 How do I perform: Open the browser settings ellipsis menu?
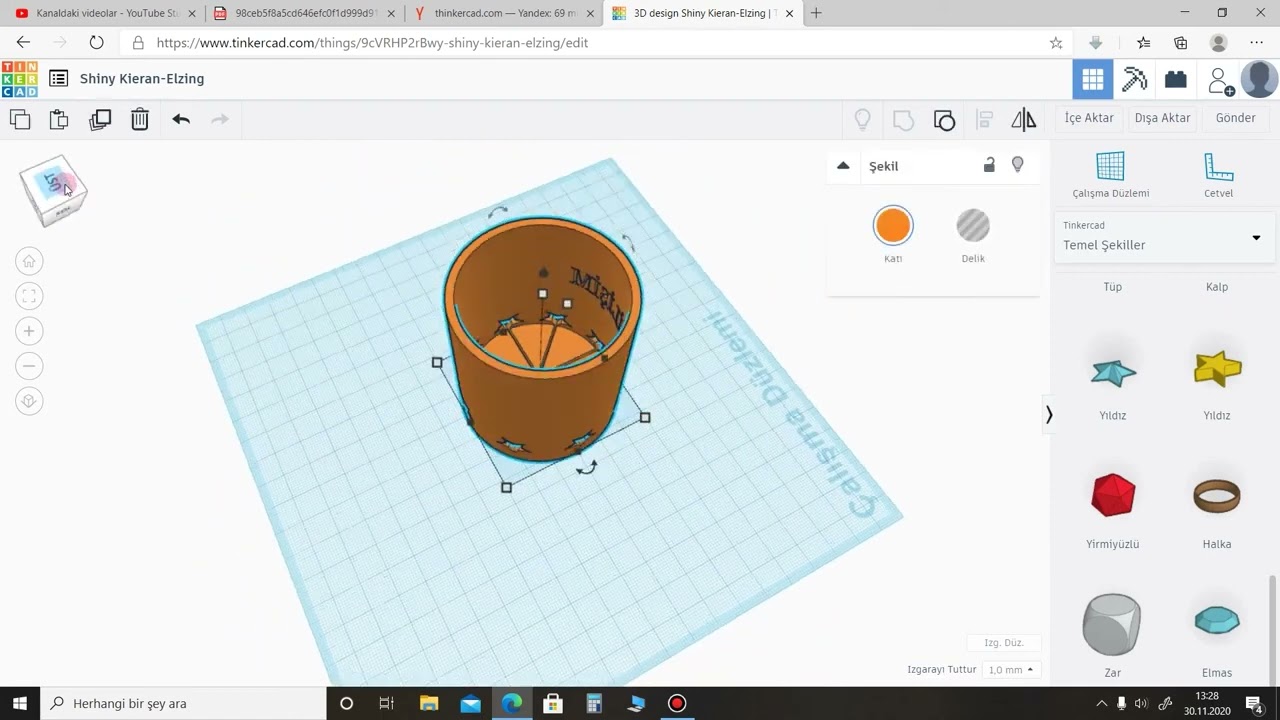(1257, 43)
